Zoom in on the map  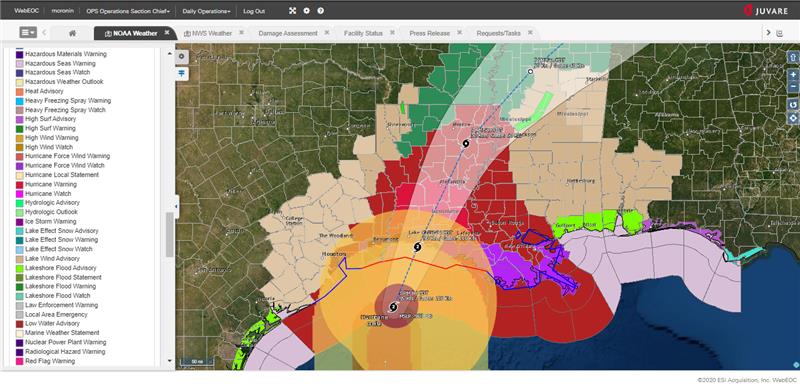793,75
